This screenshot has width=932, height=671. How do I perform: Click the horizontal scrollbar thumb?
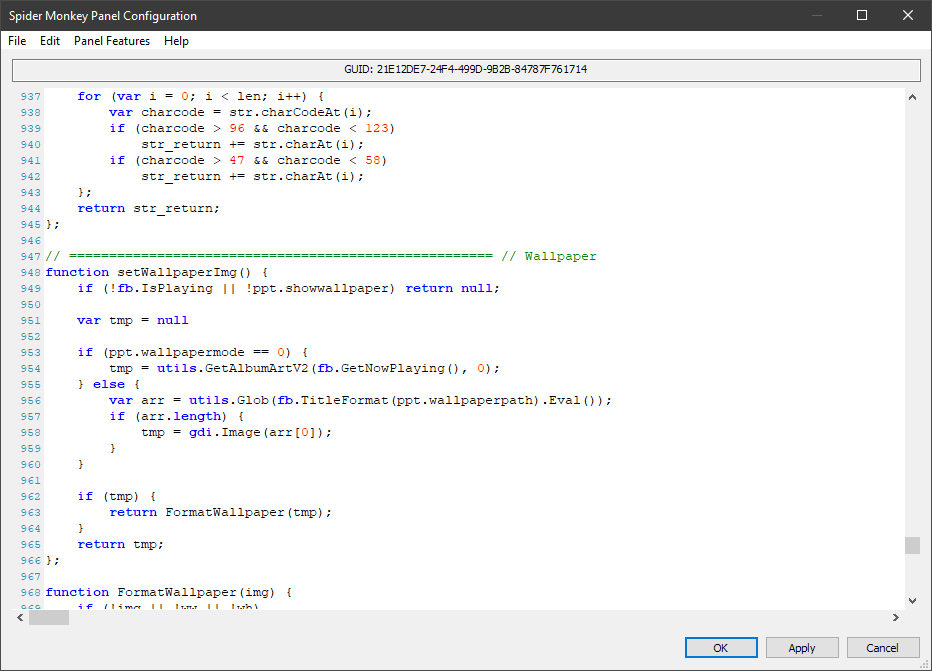click(x=49, y=618)
